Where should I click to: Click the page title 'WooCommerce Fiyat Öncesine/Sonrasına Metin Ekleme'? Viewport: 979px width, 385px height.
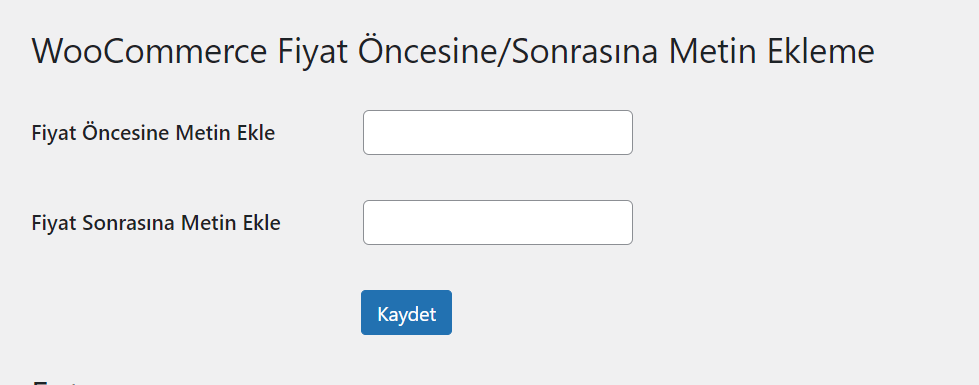point(453,51)
